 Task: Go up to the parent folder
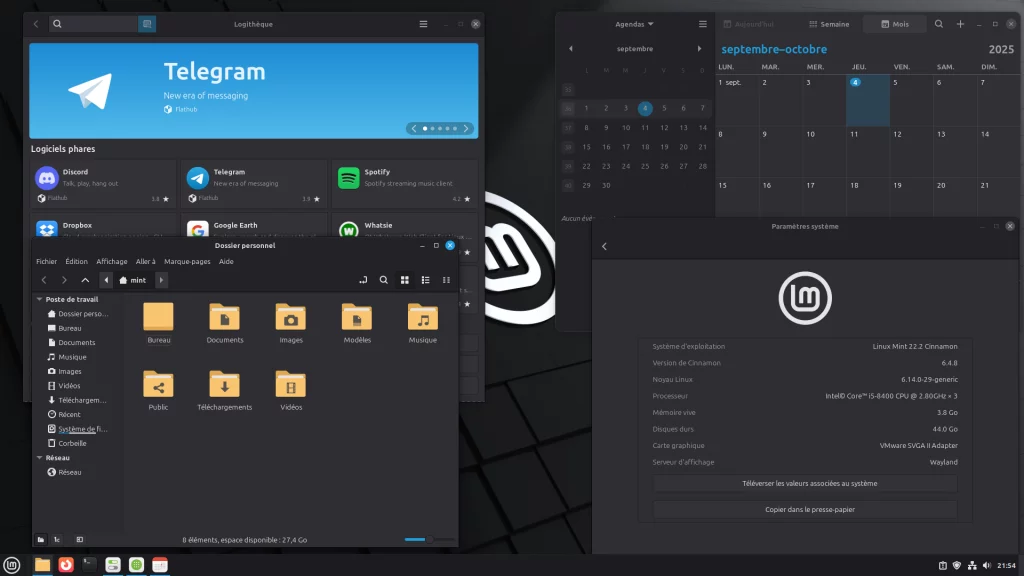tap(85, 280)
